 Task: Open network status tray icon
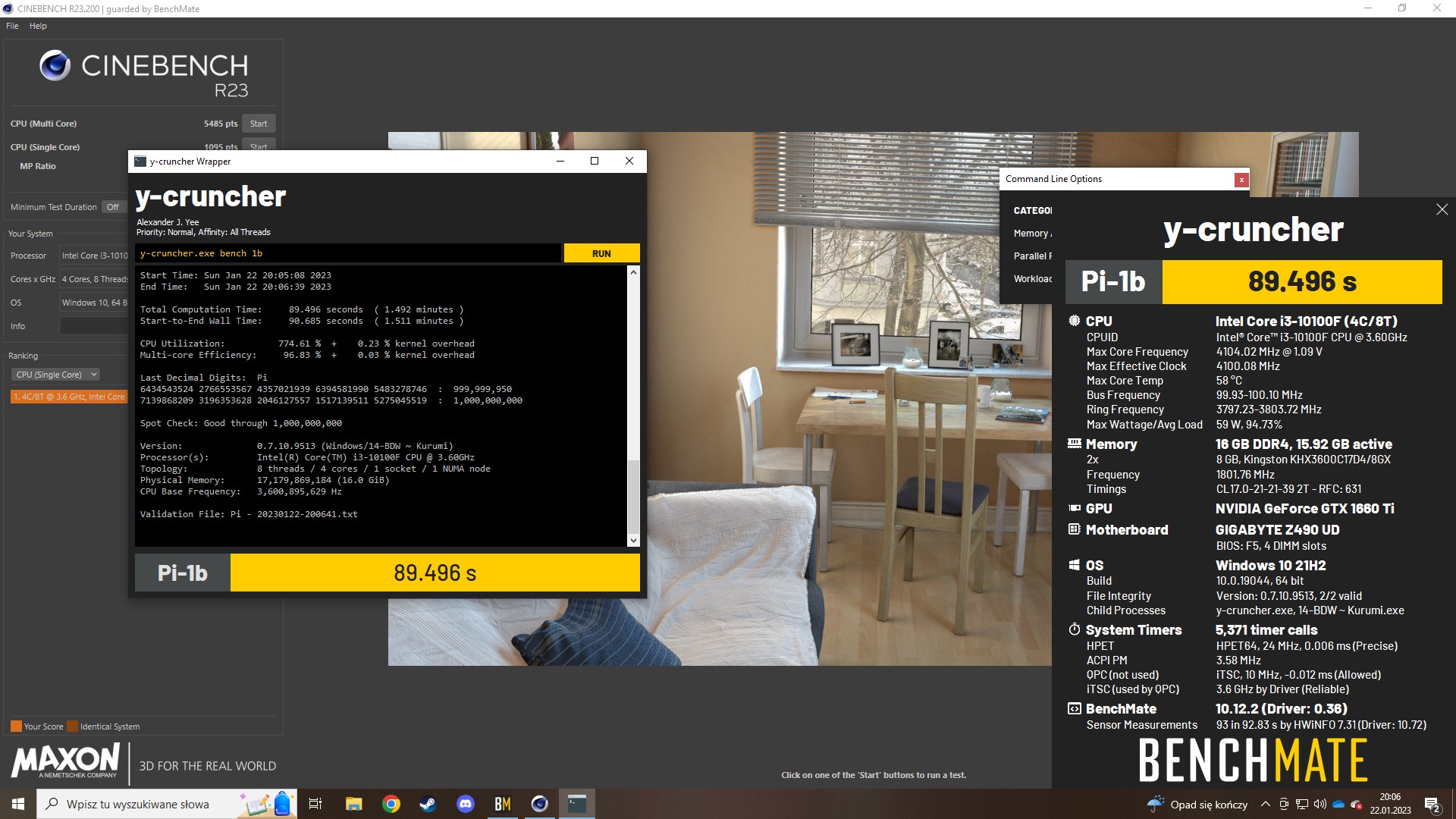1302,804
